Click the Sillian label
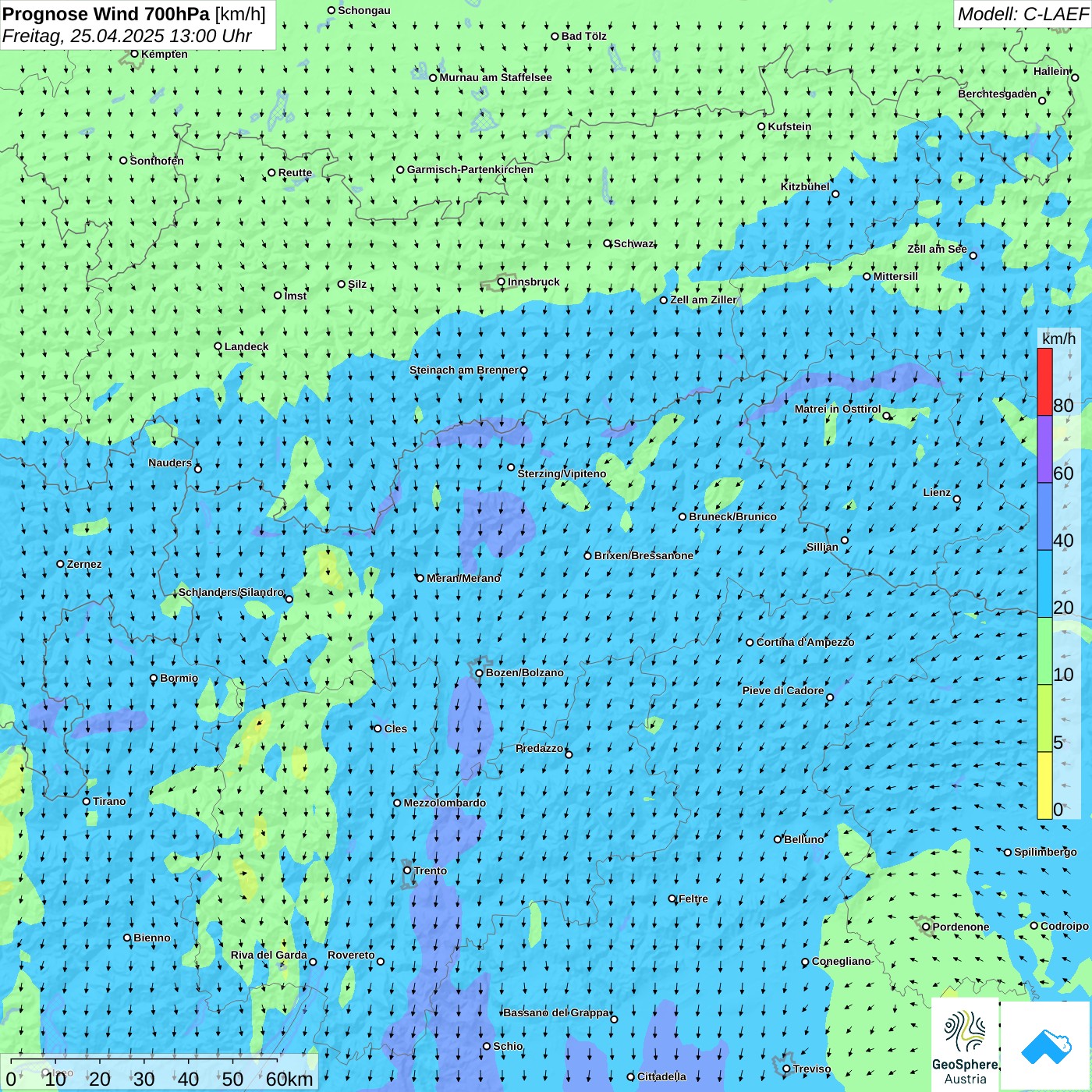The width and height of the screenshot is (1092, 1092). (822, 547)
